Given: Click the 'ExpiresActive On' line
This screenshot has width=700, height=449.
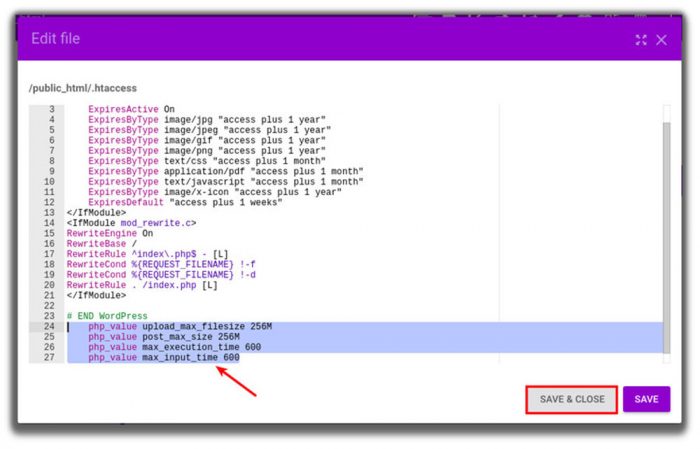Looking at the screenshot, I should point(131,109).
